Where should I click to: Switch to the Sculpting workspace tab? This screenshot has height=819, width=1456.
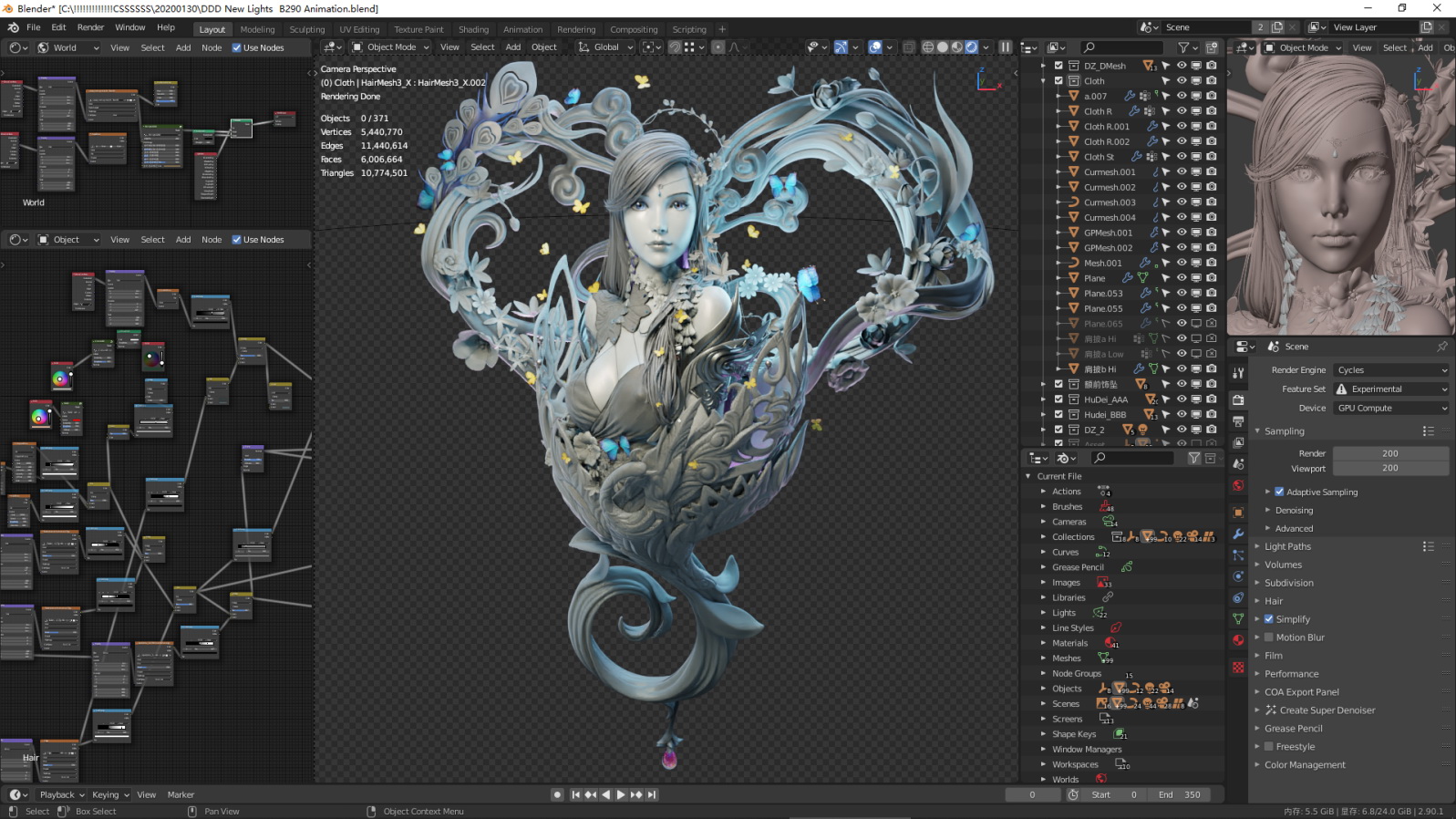(x=306, y=29)
